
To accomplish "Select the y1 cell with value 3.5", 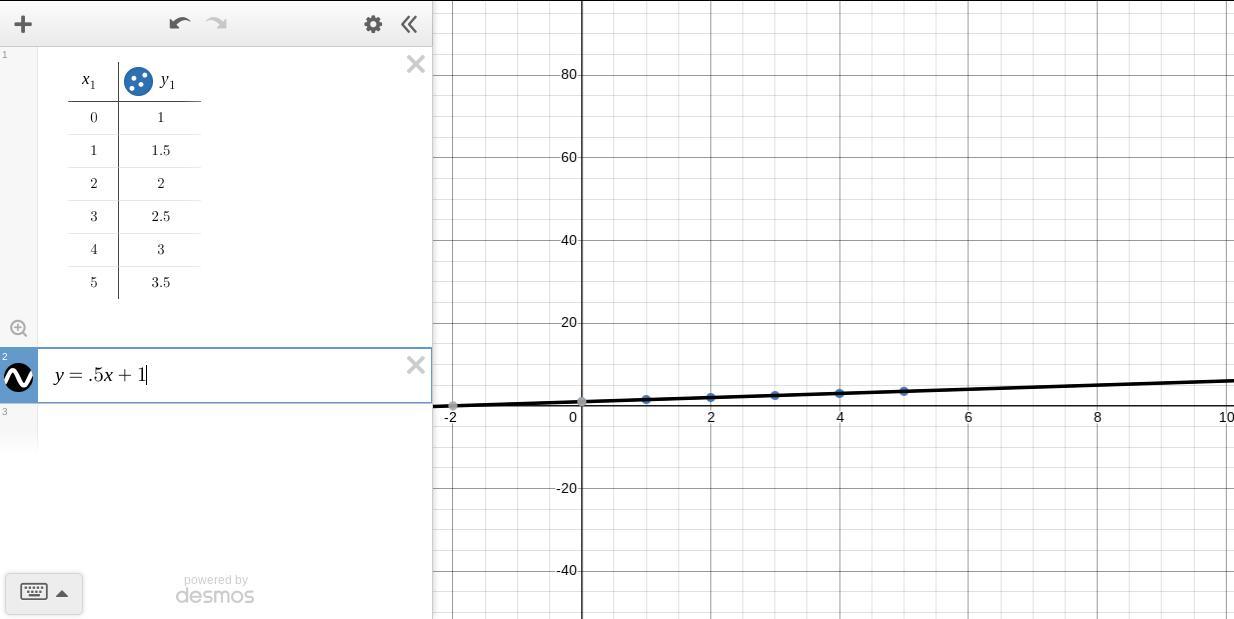I will click(x=160, y=282).
